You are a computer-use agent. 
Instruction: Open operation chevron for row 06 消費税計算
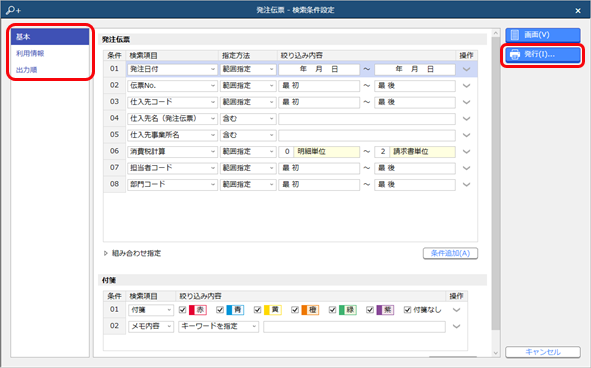click(466, 152)
